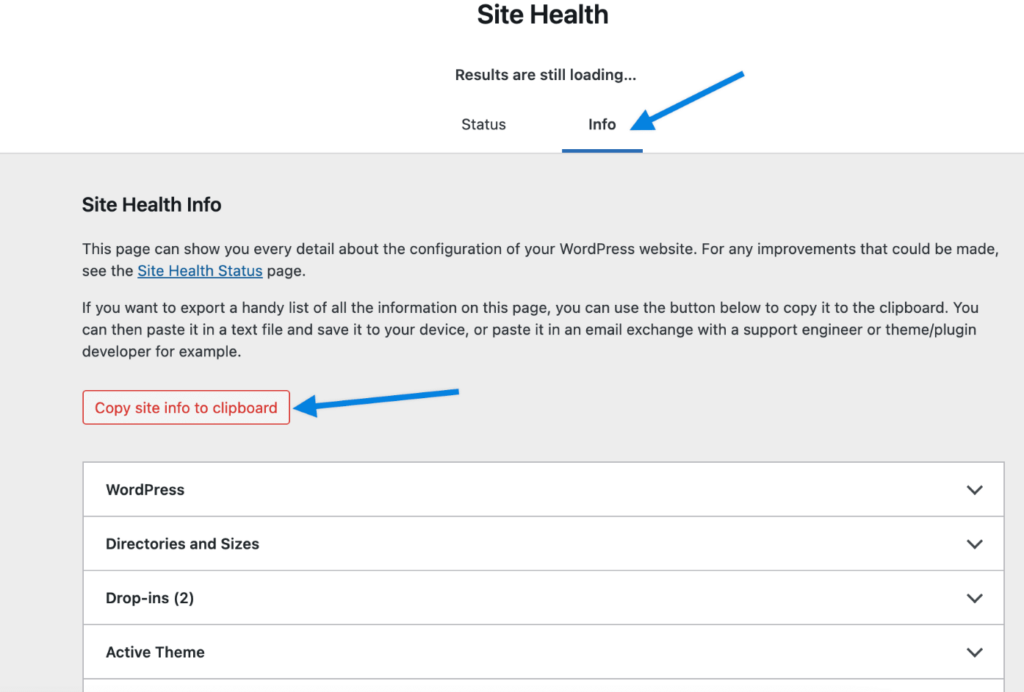Screen dimensions: 1024x692
Task: Expand the WordPress section chevron
Action: [974, 490]
